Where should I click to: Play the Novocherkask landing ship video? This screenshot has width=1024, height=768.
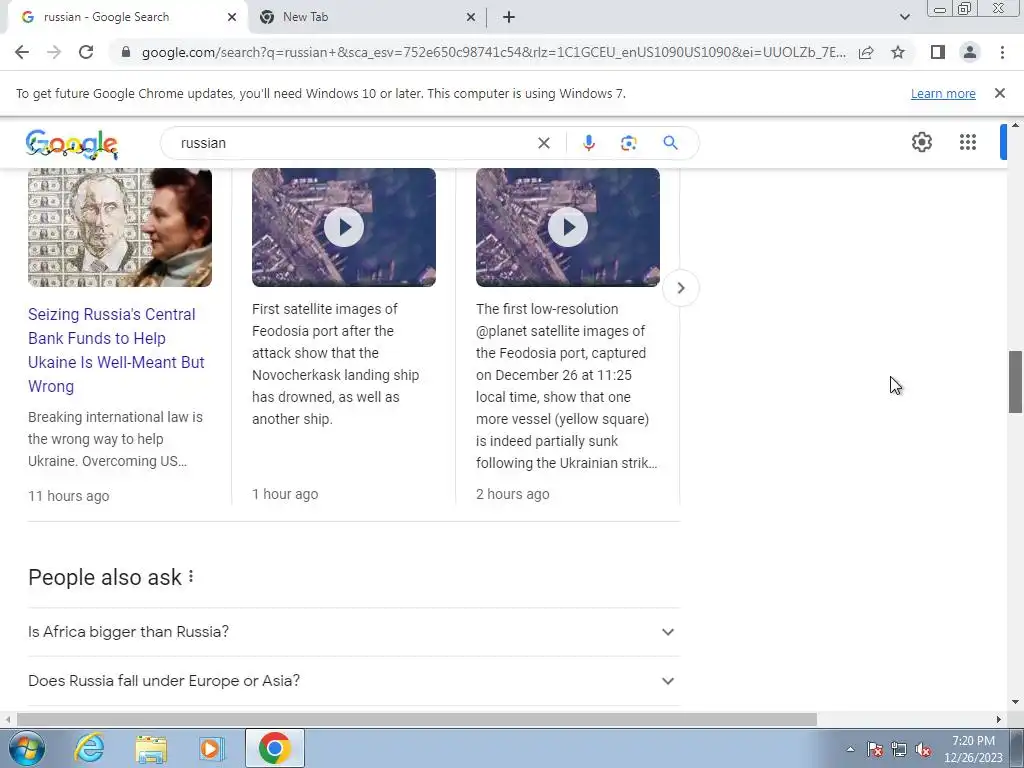pos(344,227)
